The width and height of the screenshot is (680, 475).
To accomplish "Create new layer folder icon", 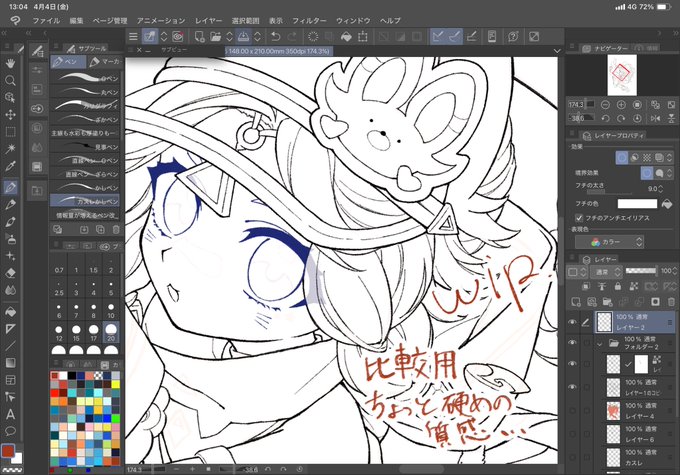I will [607, 301].
